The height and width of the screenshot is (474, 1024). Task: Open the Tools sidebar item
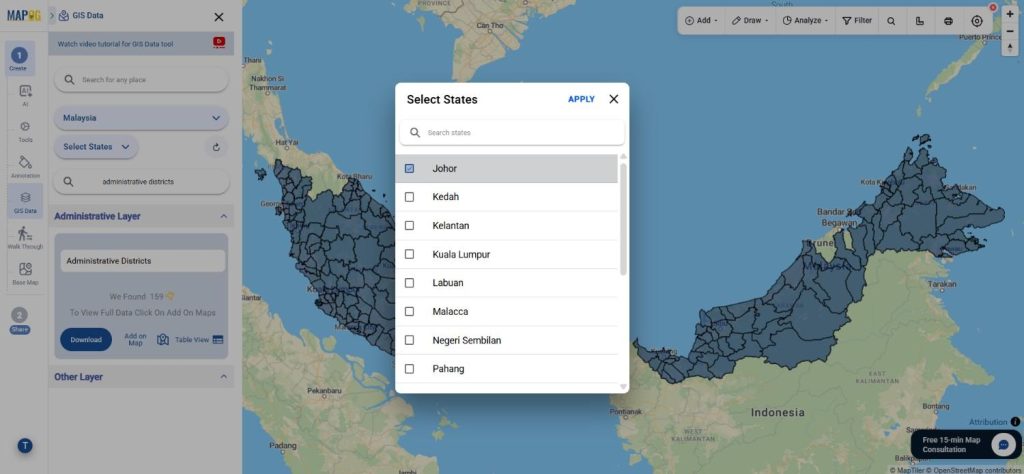click(25, 131)
